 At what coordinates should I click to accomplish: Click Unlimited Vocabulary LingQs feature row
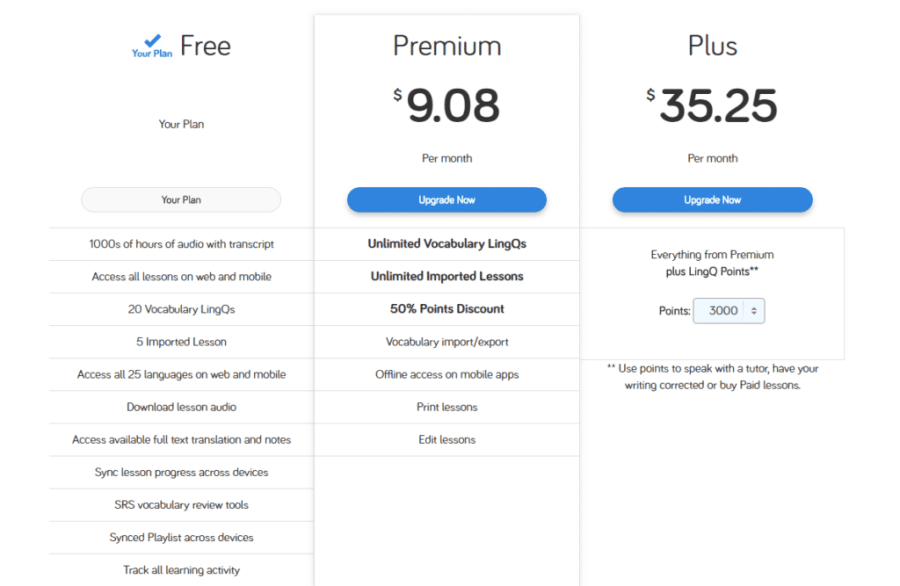446,244
